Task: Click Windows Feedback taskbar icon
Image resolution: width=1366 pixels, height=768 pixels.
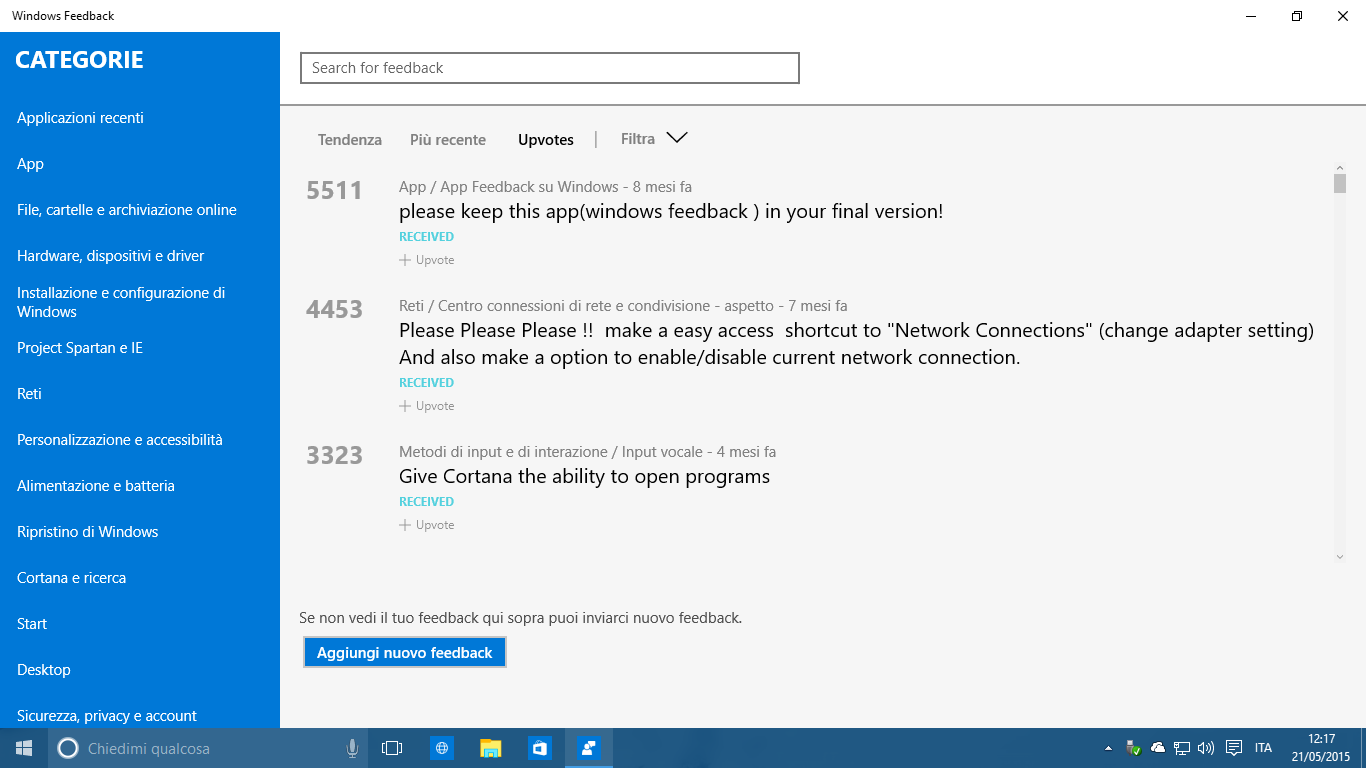Action: coord(589,748)
